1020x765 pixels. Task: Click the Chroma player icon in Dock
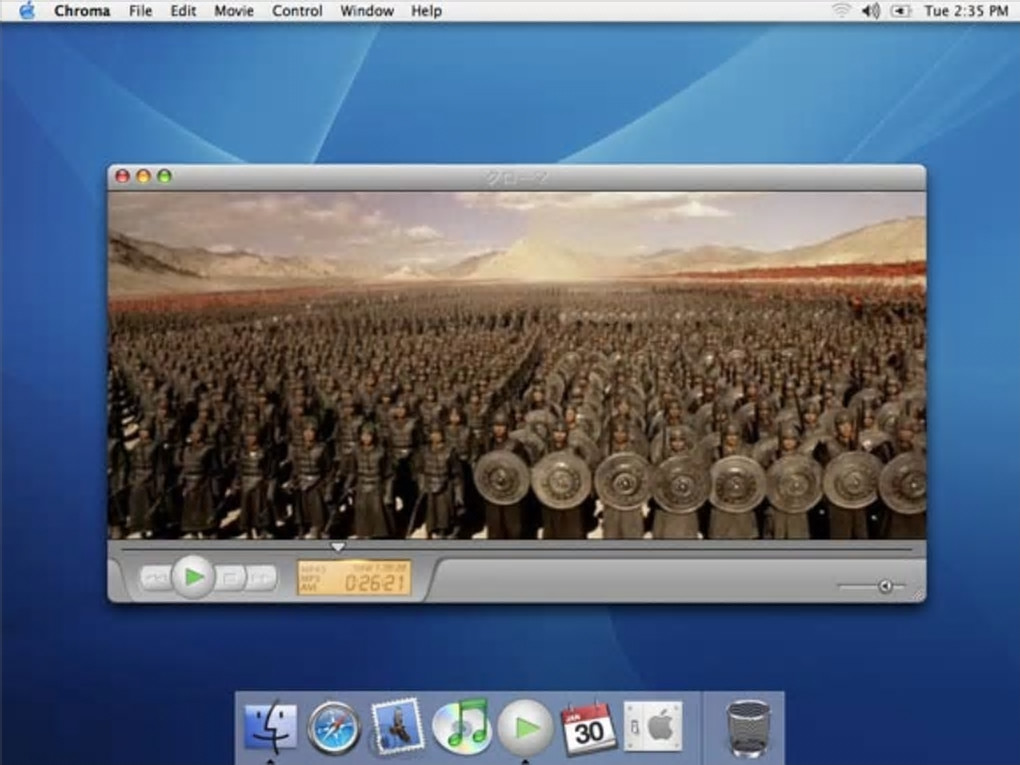click(526, 727)
